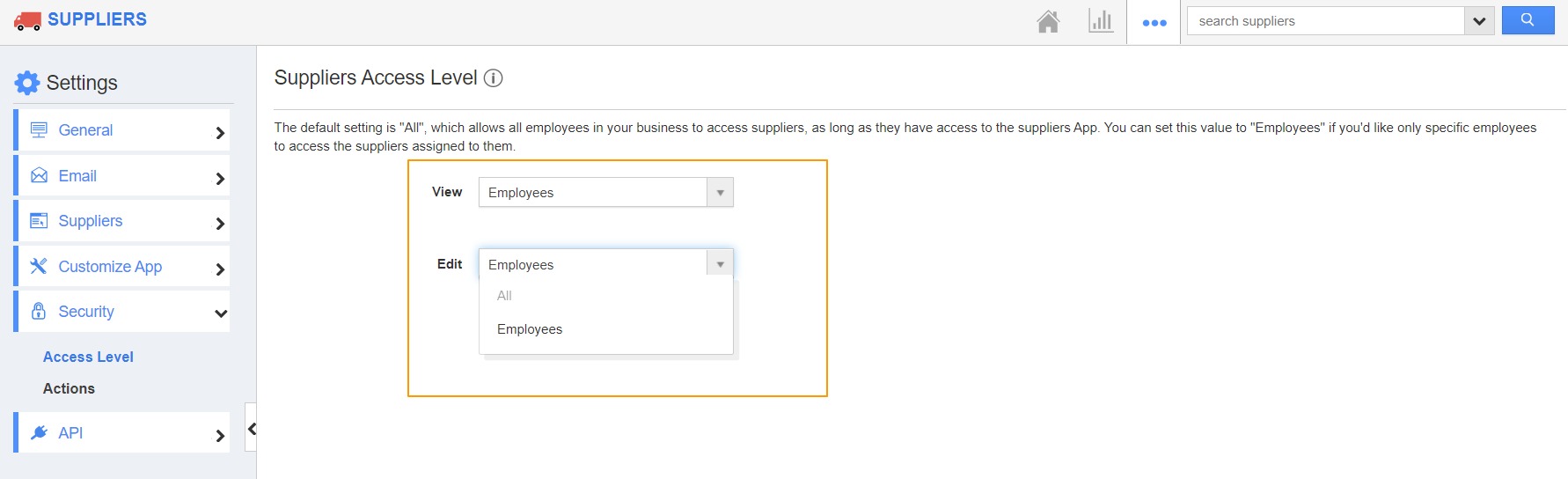Click the three dots more options icon
The width and height of the screenshot is (1568, 479).
tap(1154, 23)
